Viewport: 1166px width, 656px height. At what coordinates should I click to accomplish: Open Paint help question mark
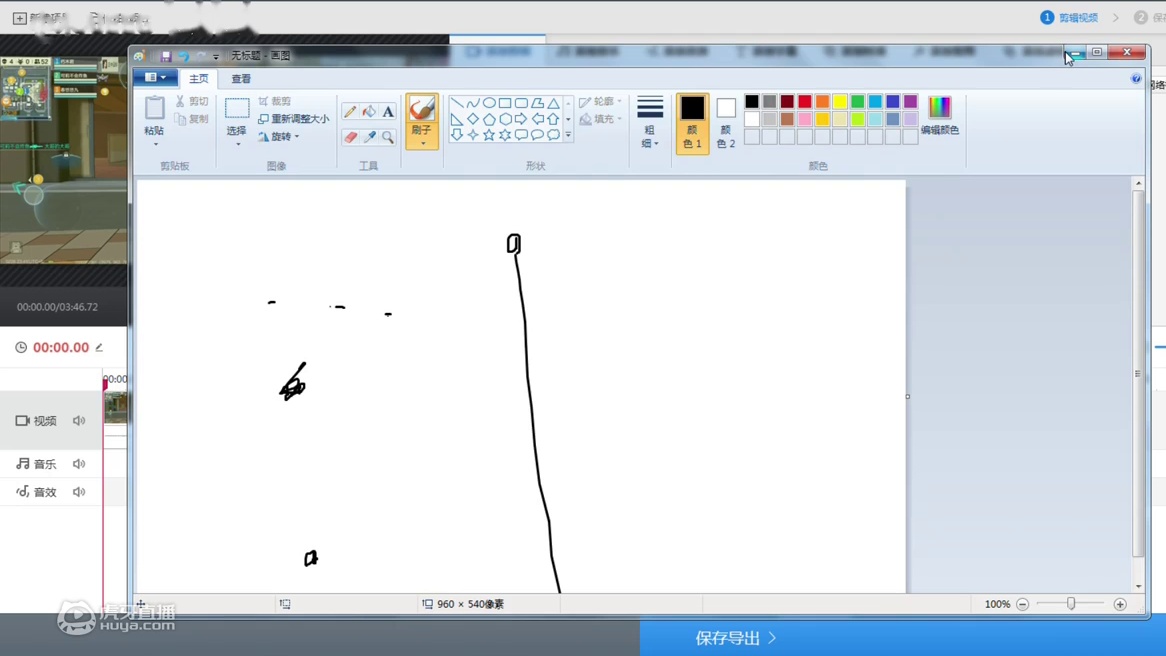click(x=1136, y=78)
